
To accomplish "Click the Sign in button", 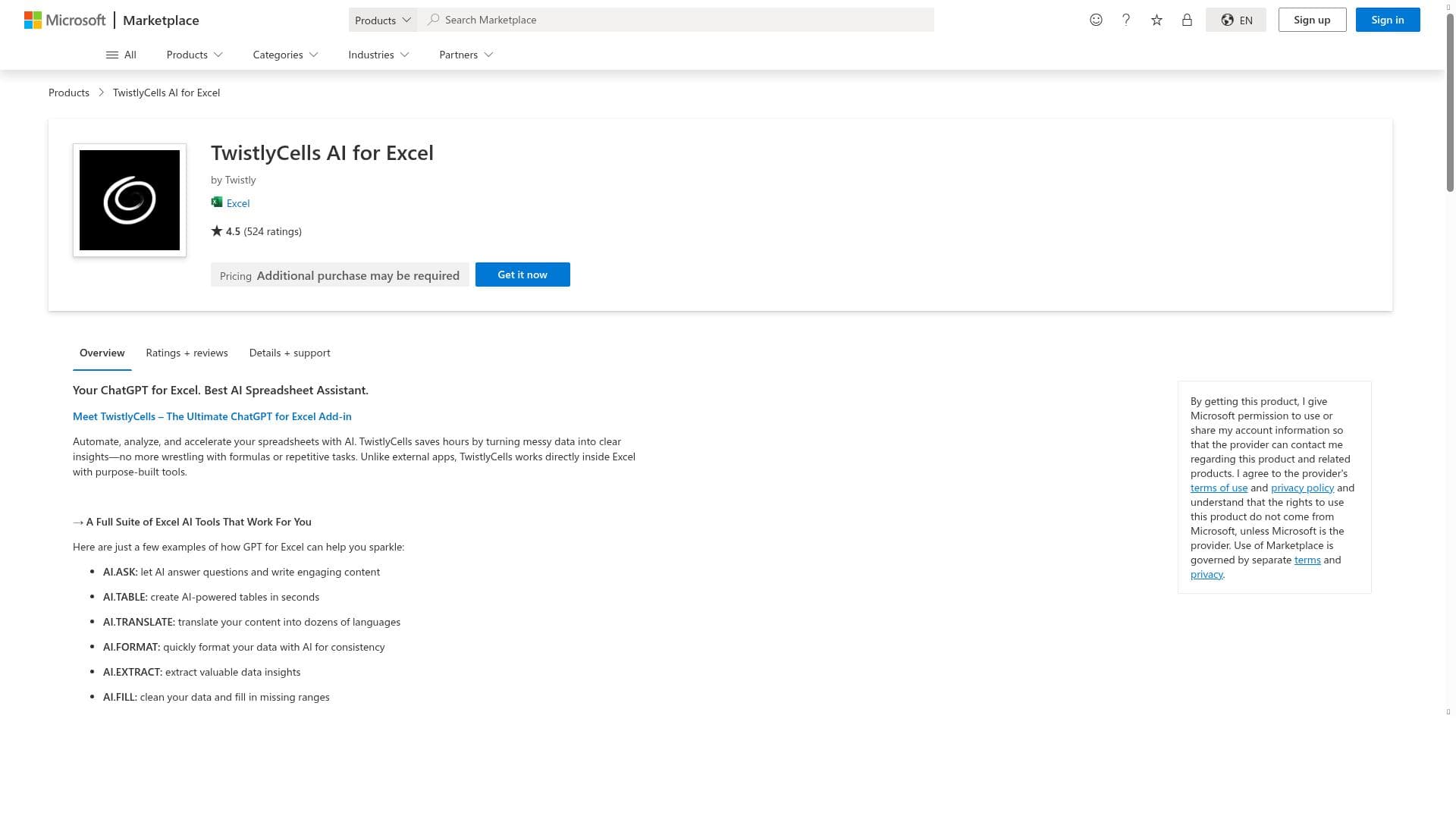I will tap(1388, 20).
